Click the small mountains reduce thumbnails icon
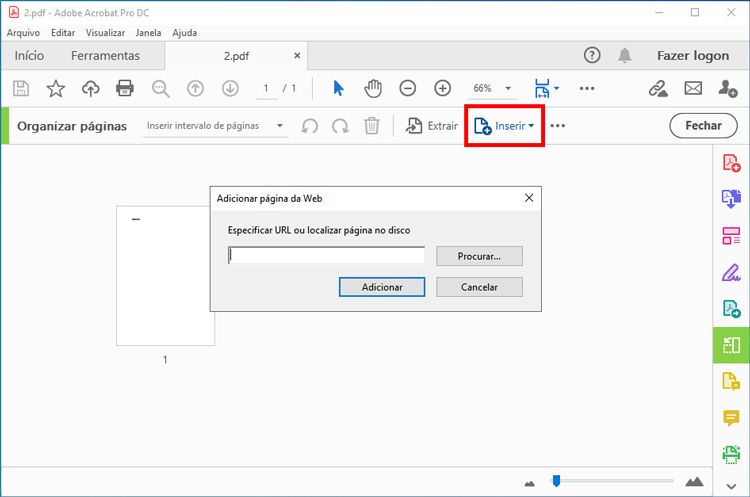Viewport: 750px width, 497px height. pos(529,484)
